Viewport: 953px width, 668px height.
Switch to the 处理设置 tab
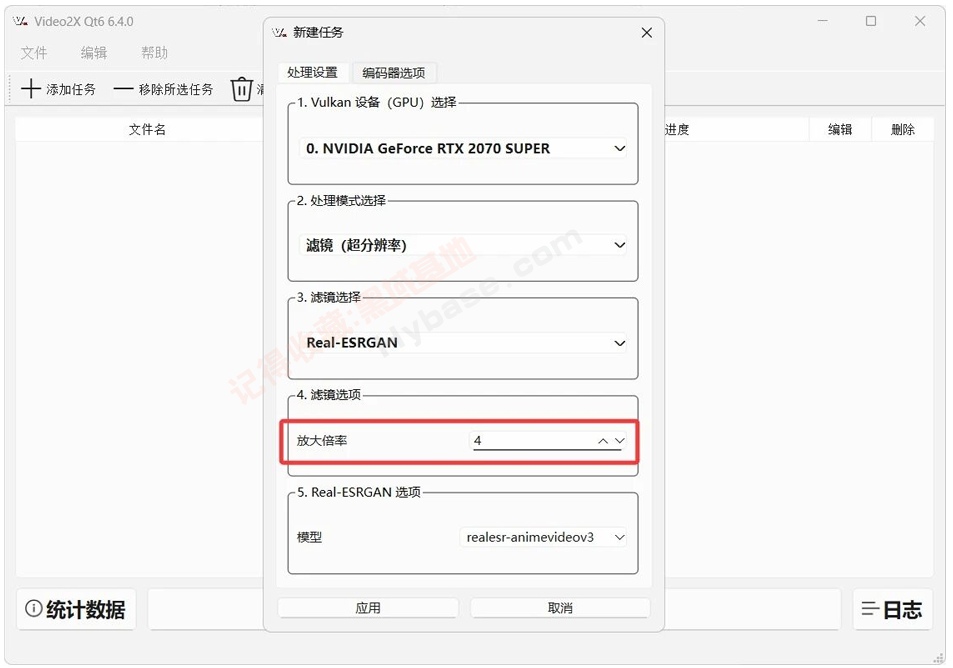[312, 73]
